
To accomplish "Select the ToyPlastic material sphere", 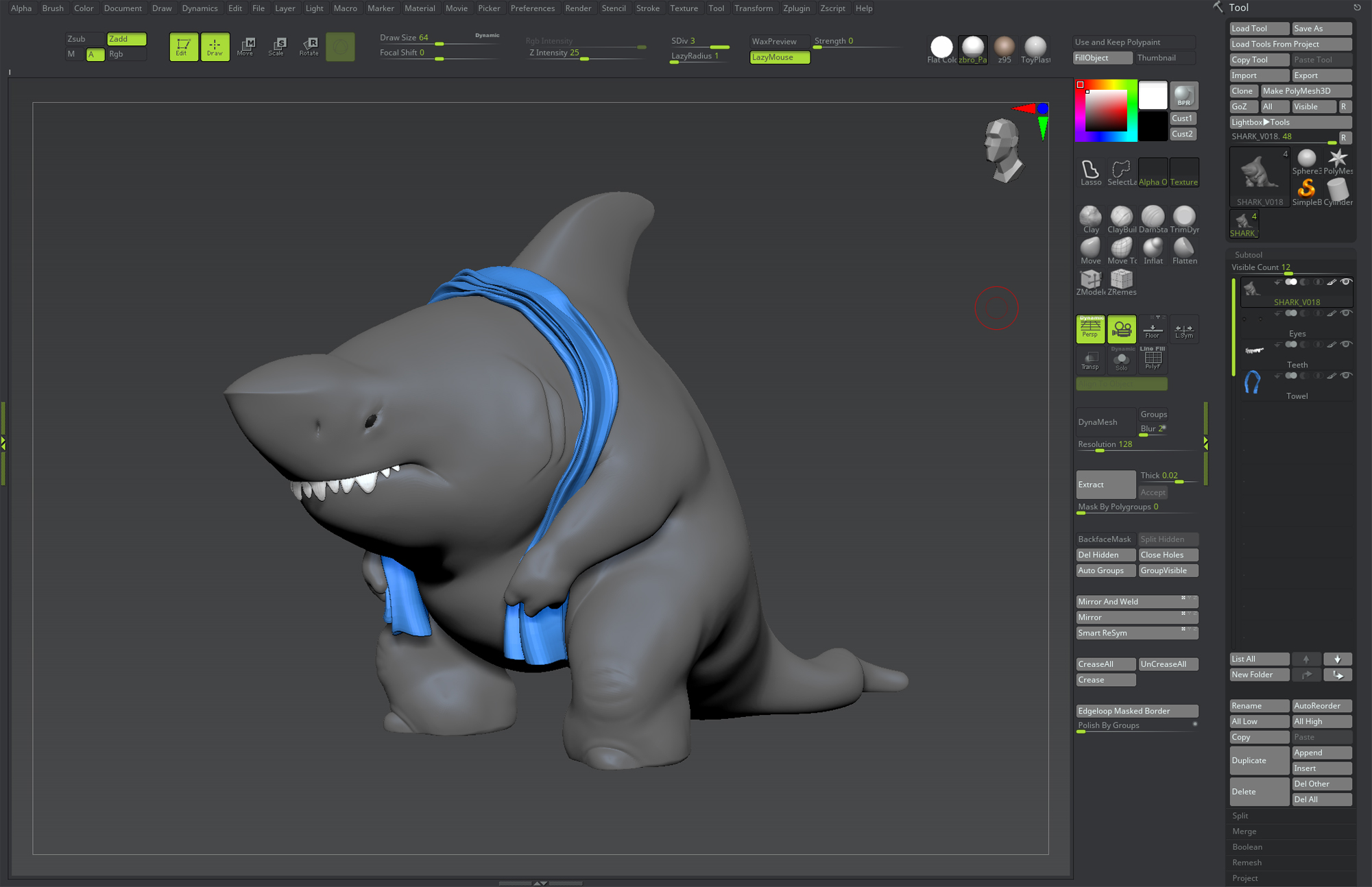I will (1035, 47).
